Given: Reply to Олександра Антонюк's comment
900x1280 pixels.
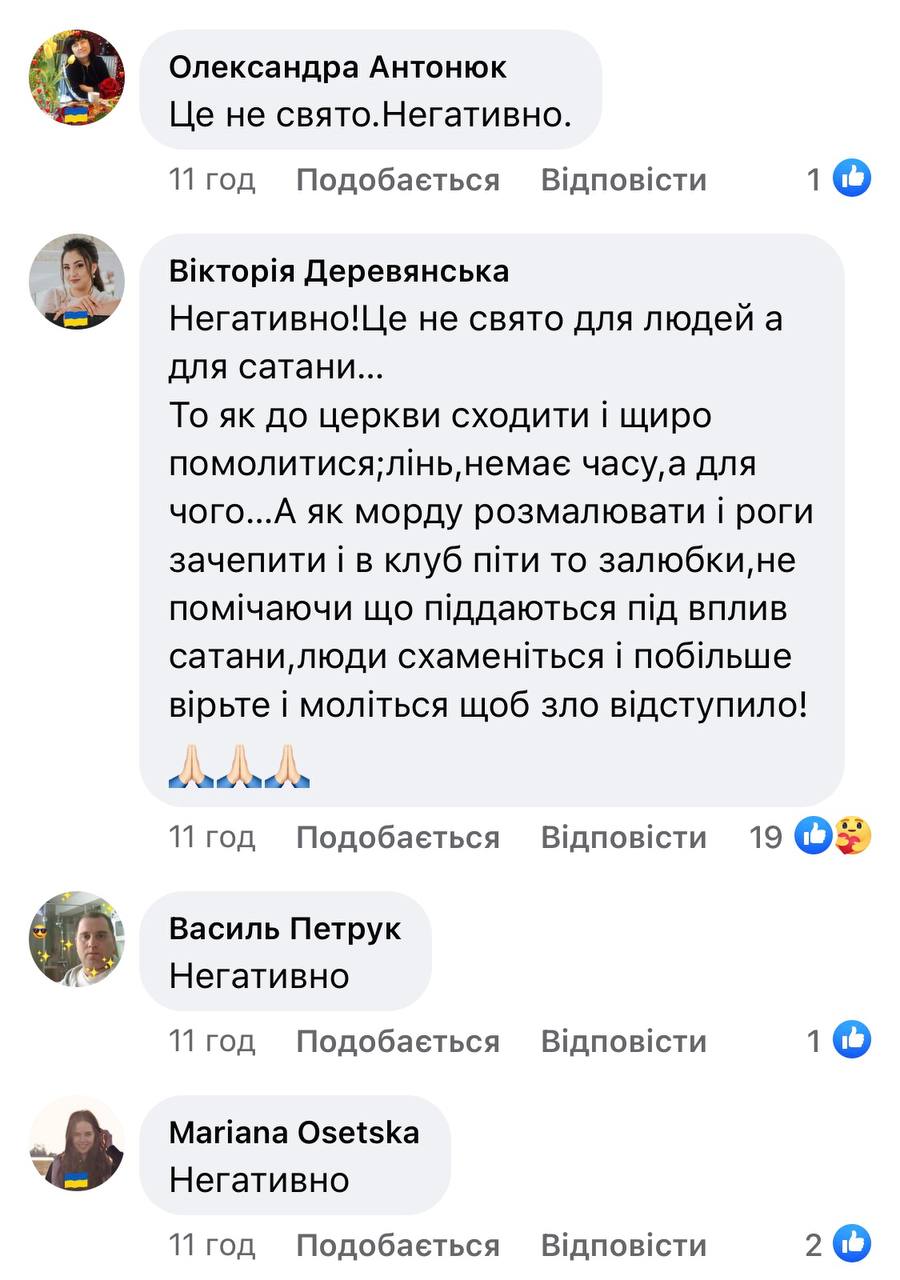Looking at the screenshot, I should click(x=623, y=180).
